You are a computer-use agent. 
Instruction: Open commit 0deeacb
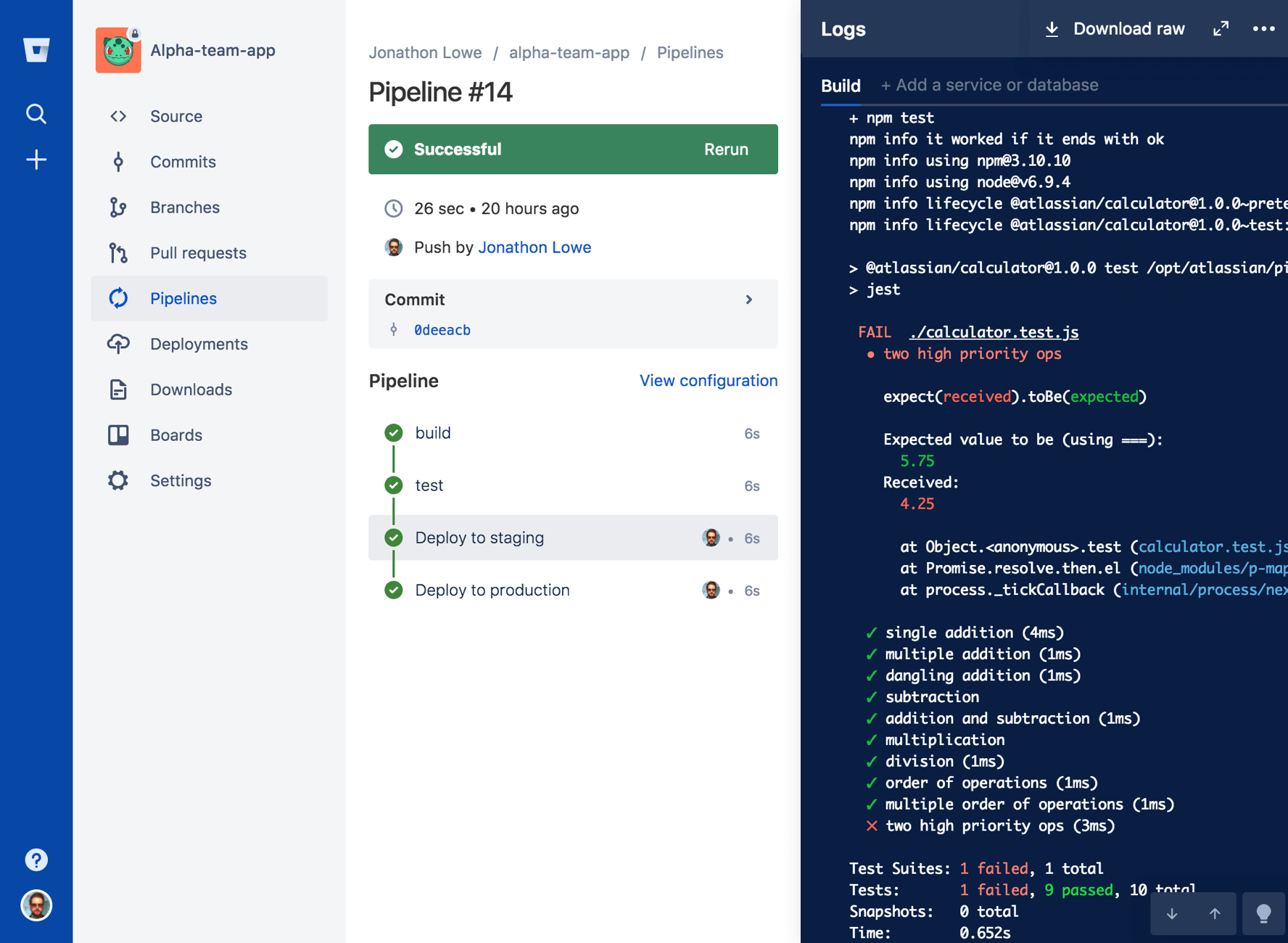(442, 330)
